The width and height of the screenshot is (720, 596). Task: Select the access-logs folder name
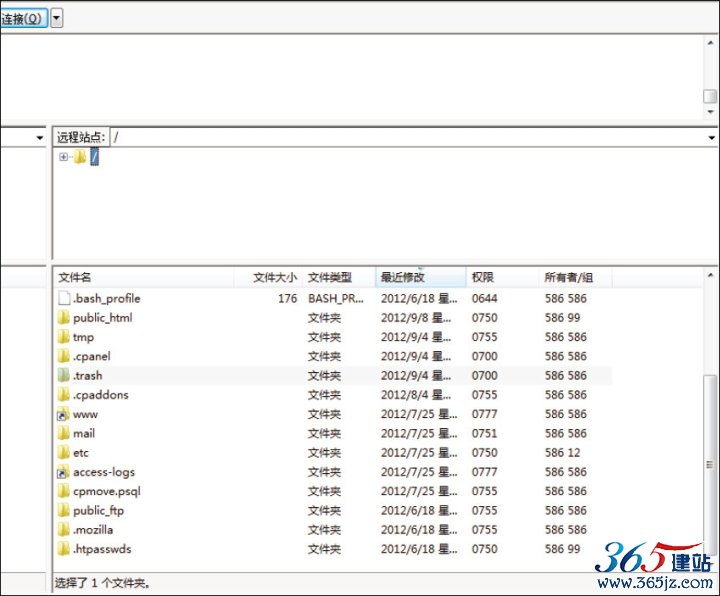pos(104,472)
